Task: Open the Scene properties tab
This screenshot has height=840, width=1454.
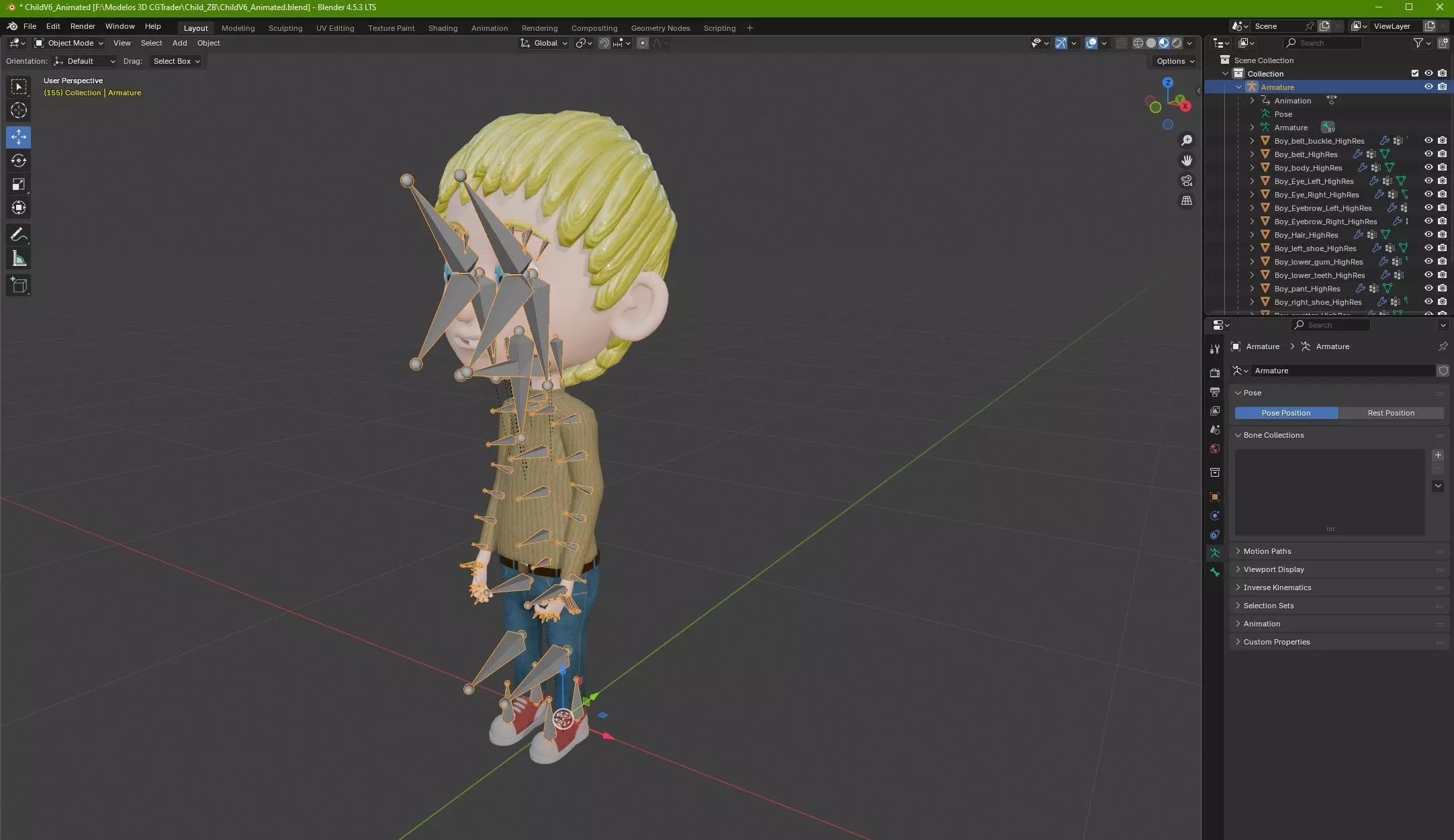Action: point(1214,429)
